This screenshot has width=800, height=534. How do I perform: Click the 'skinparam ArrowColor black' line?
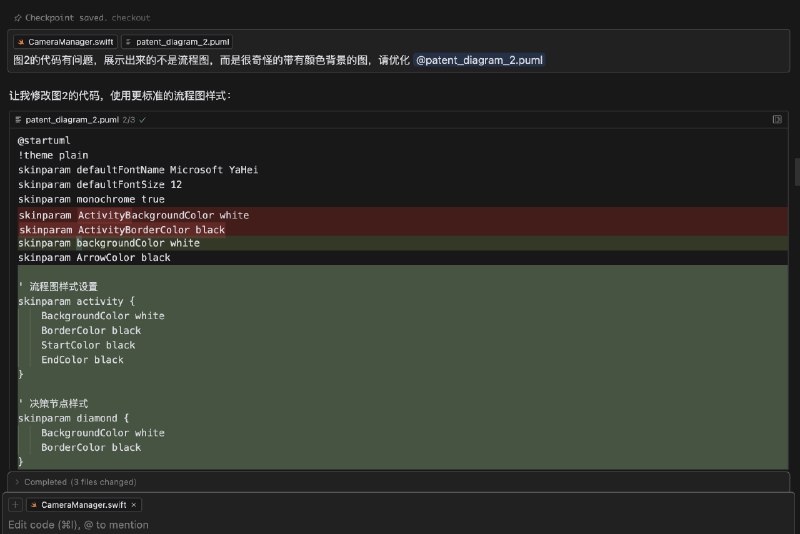click(94, 258)
